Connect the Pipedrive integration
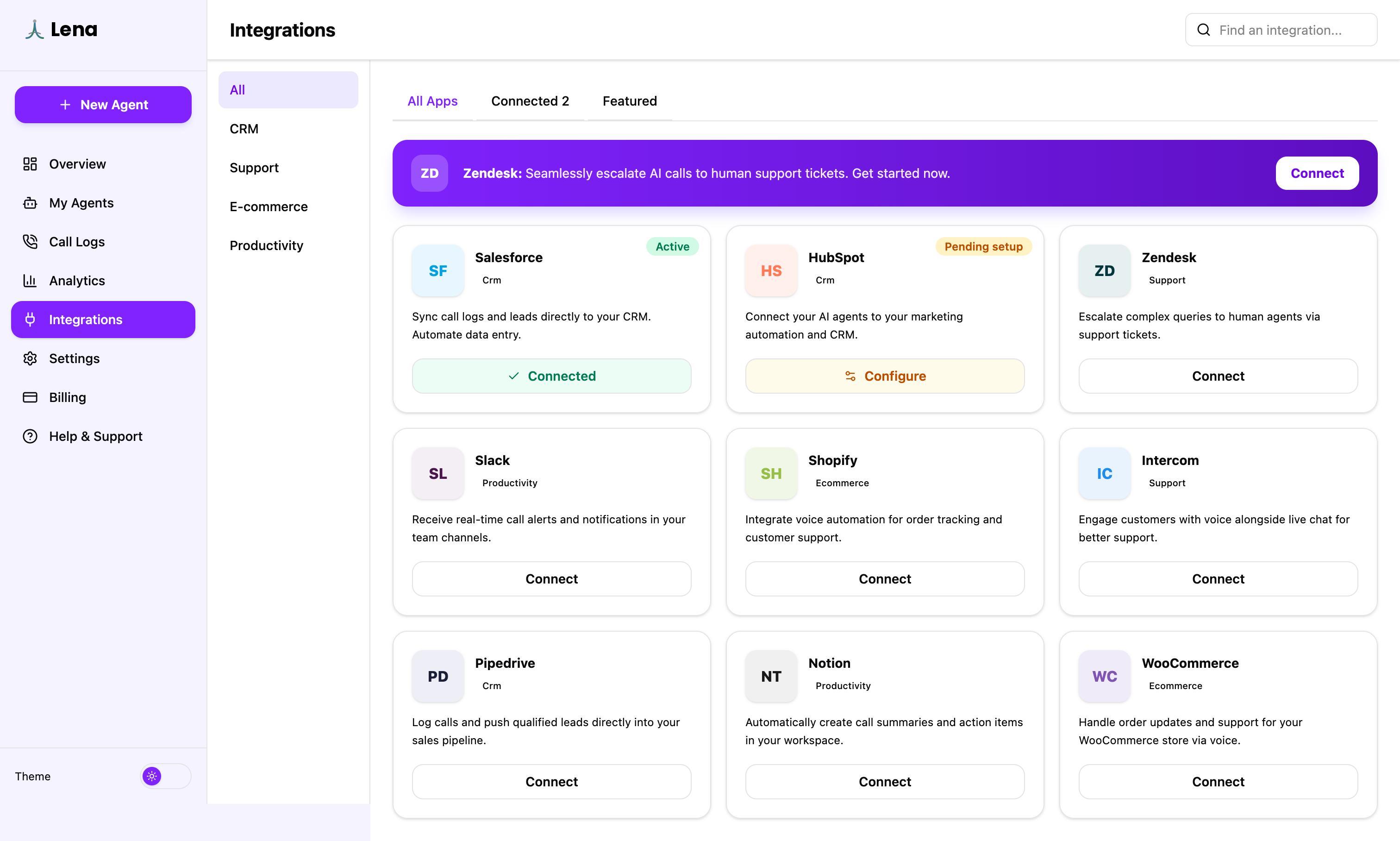Viewport: 1400px width, 841px height. coord(551,782)
